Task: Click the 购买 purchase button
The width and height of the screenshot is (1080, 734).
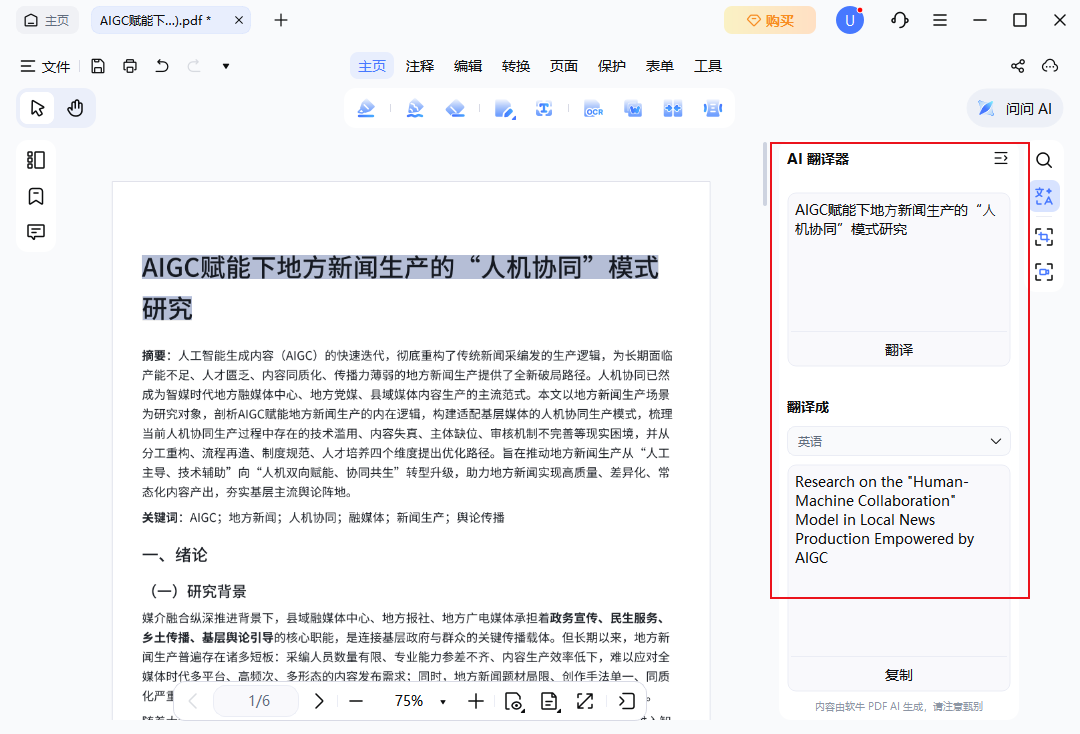Action: (769, 21)
